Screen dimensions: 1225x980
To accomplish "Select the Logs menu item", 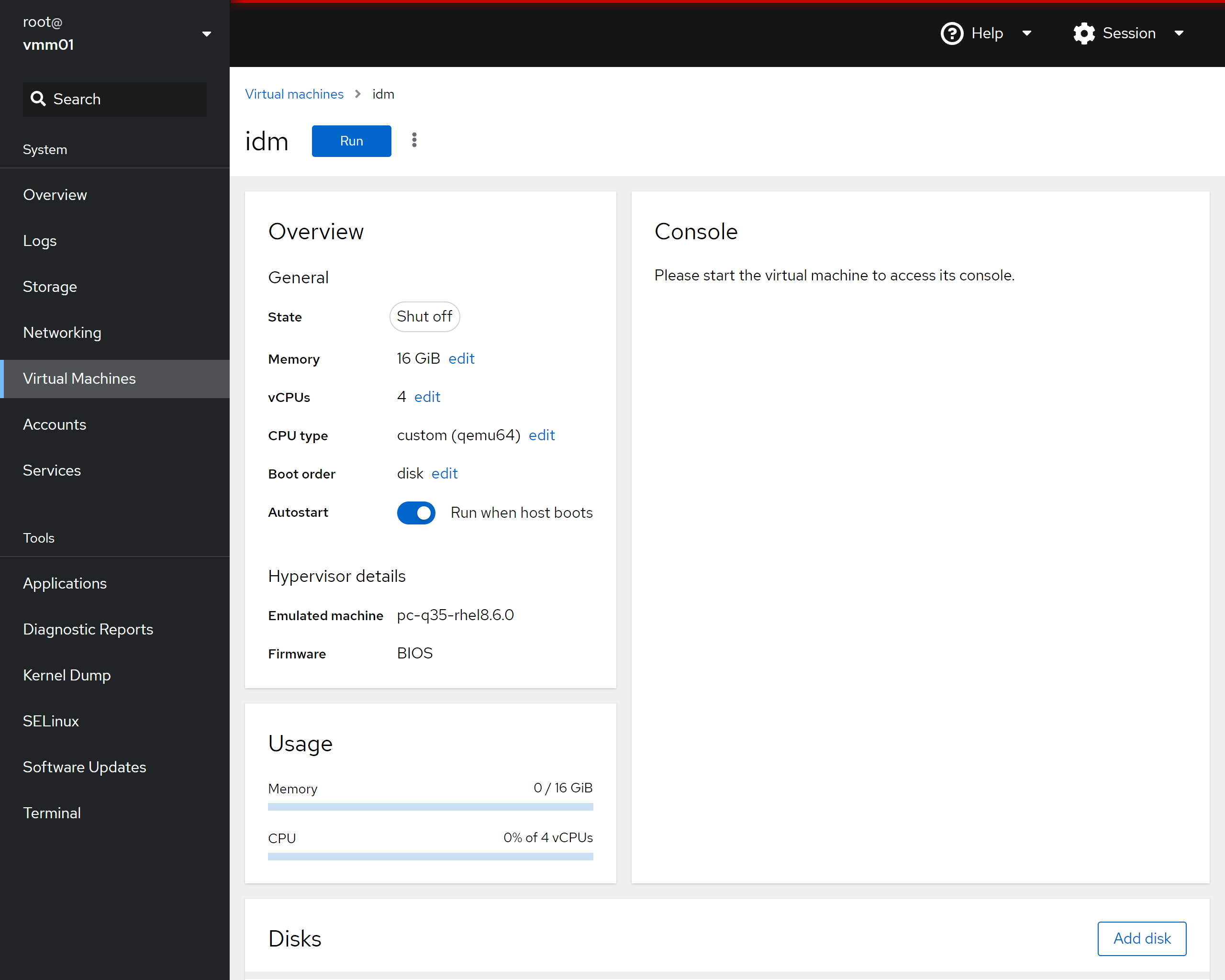I will coord(39,241).
